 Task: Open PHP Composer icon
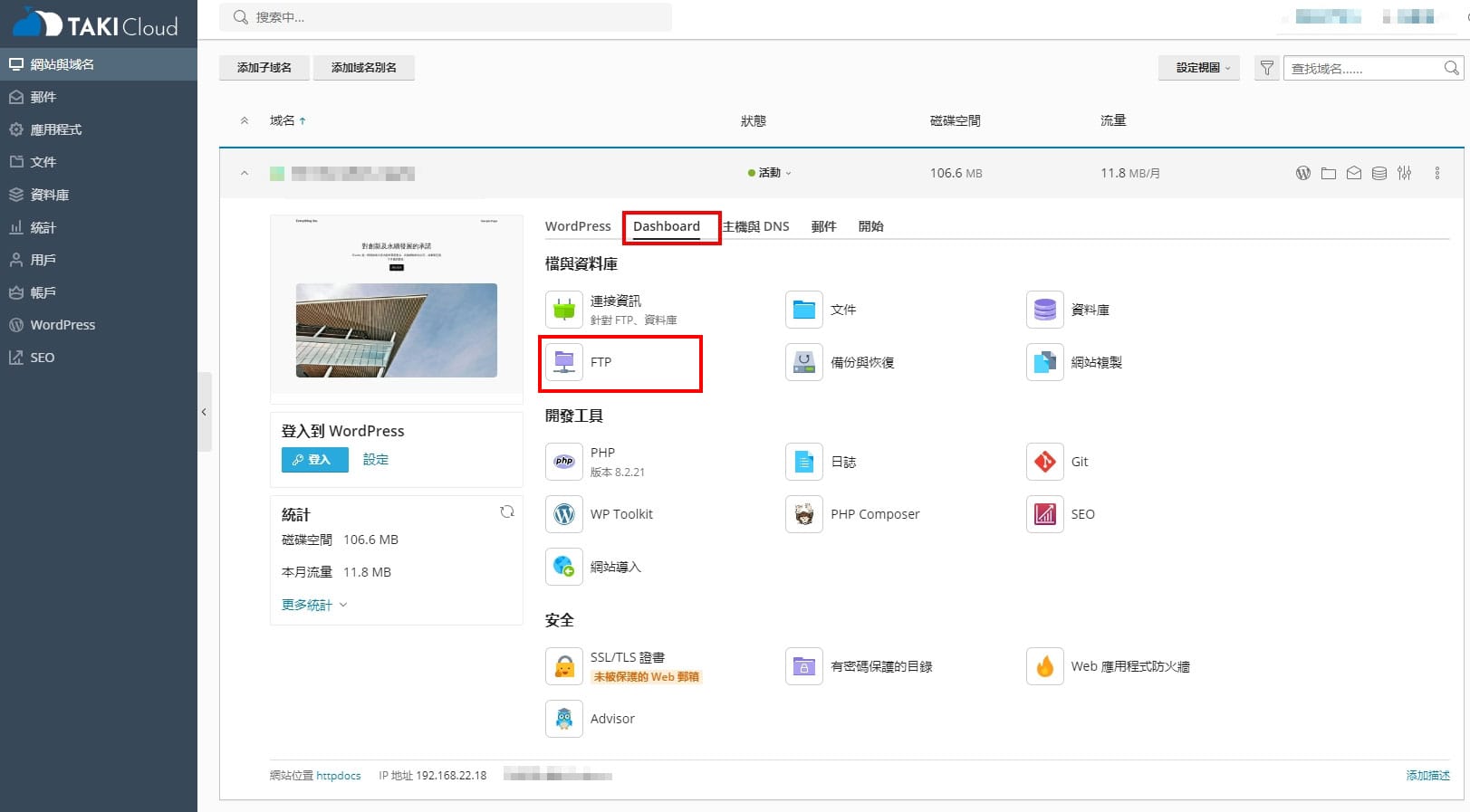pos(804,514)
